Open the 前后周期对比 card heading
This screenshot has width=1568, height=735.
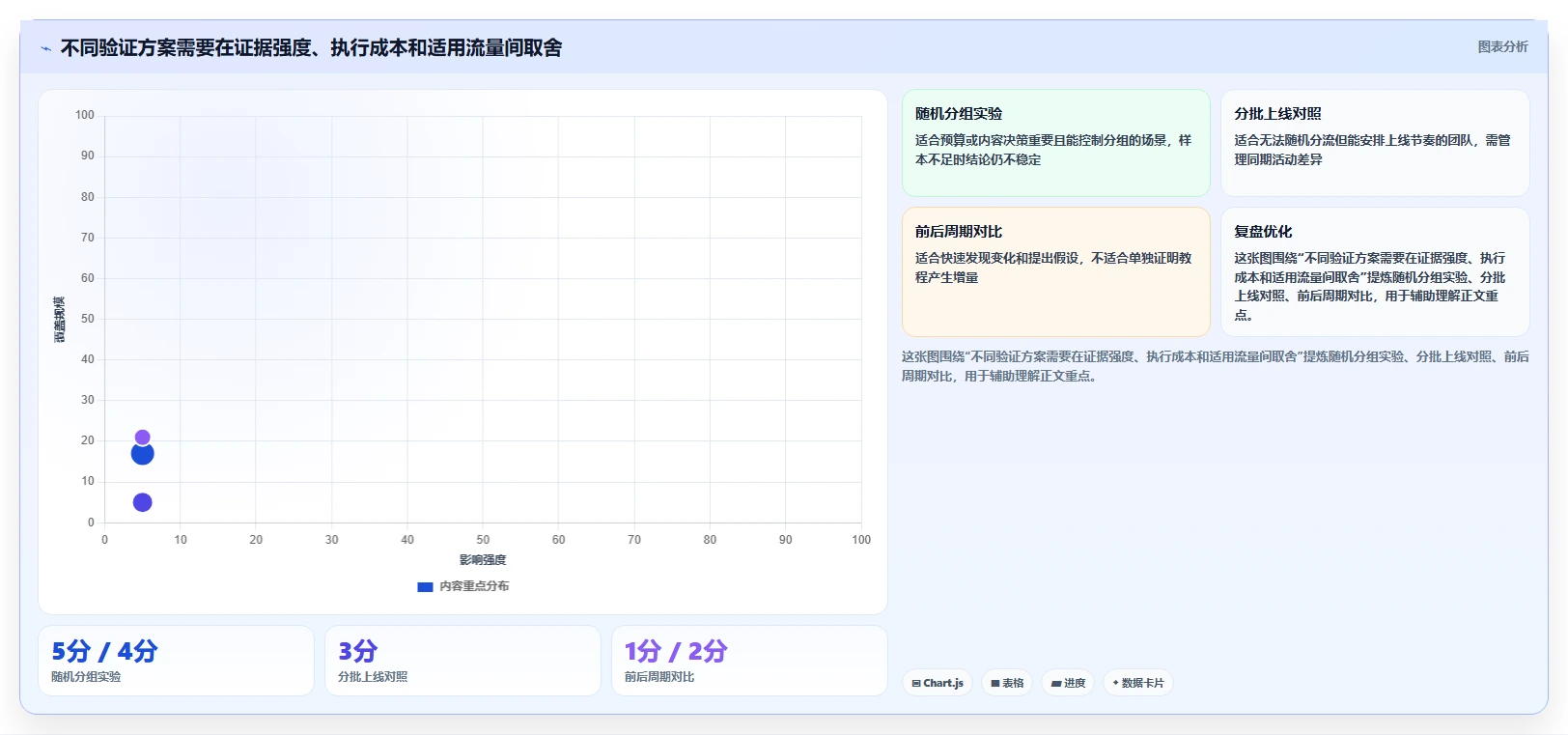(x=959, y=232)
